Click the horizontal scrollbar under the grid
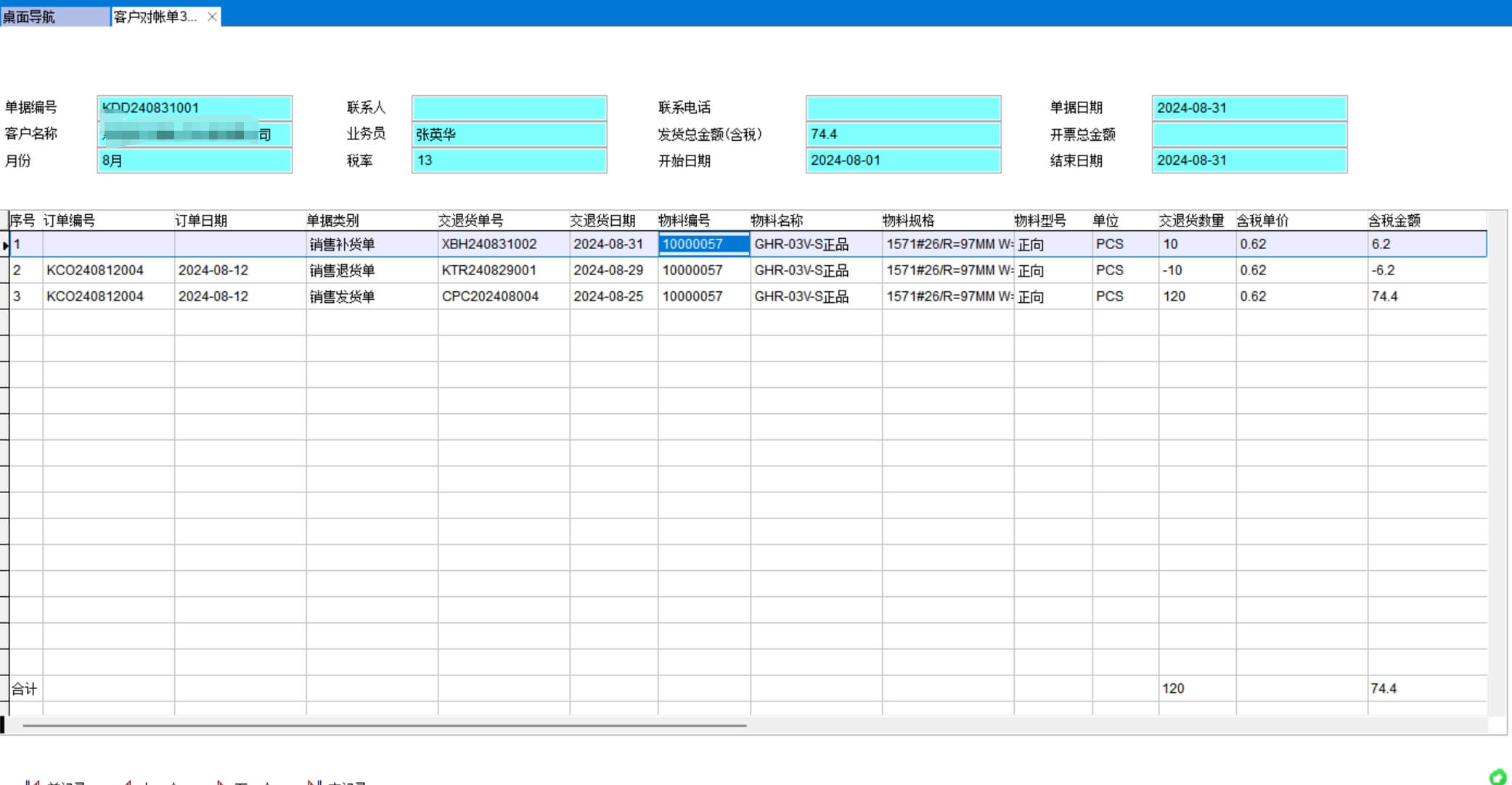Screen dimensions: 1512x785 click(385, 725)
